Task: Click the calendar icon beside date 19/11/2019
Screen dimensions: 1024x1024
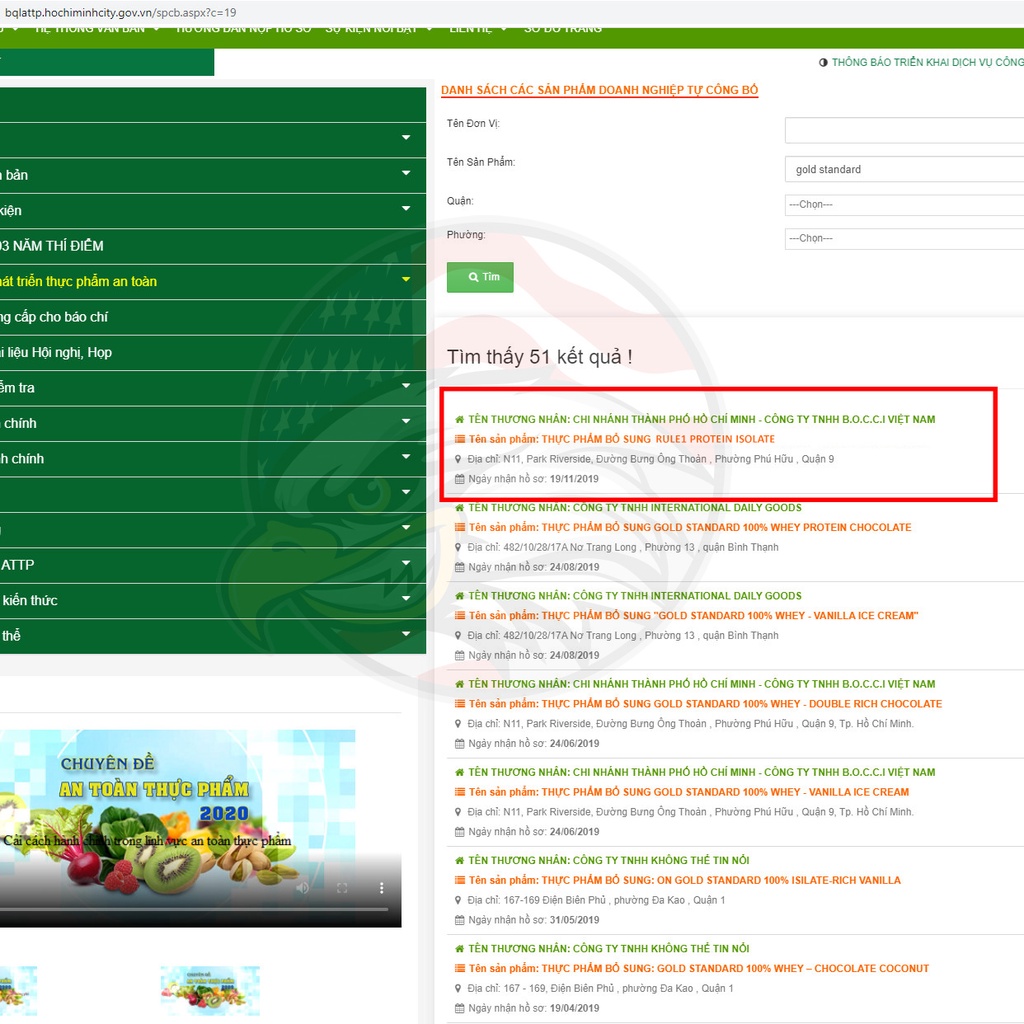Action: point(460,479)
